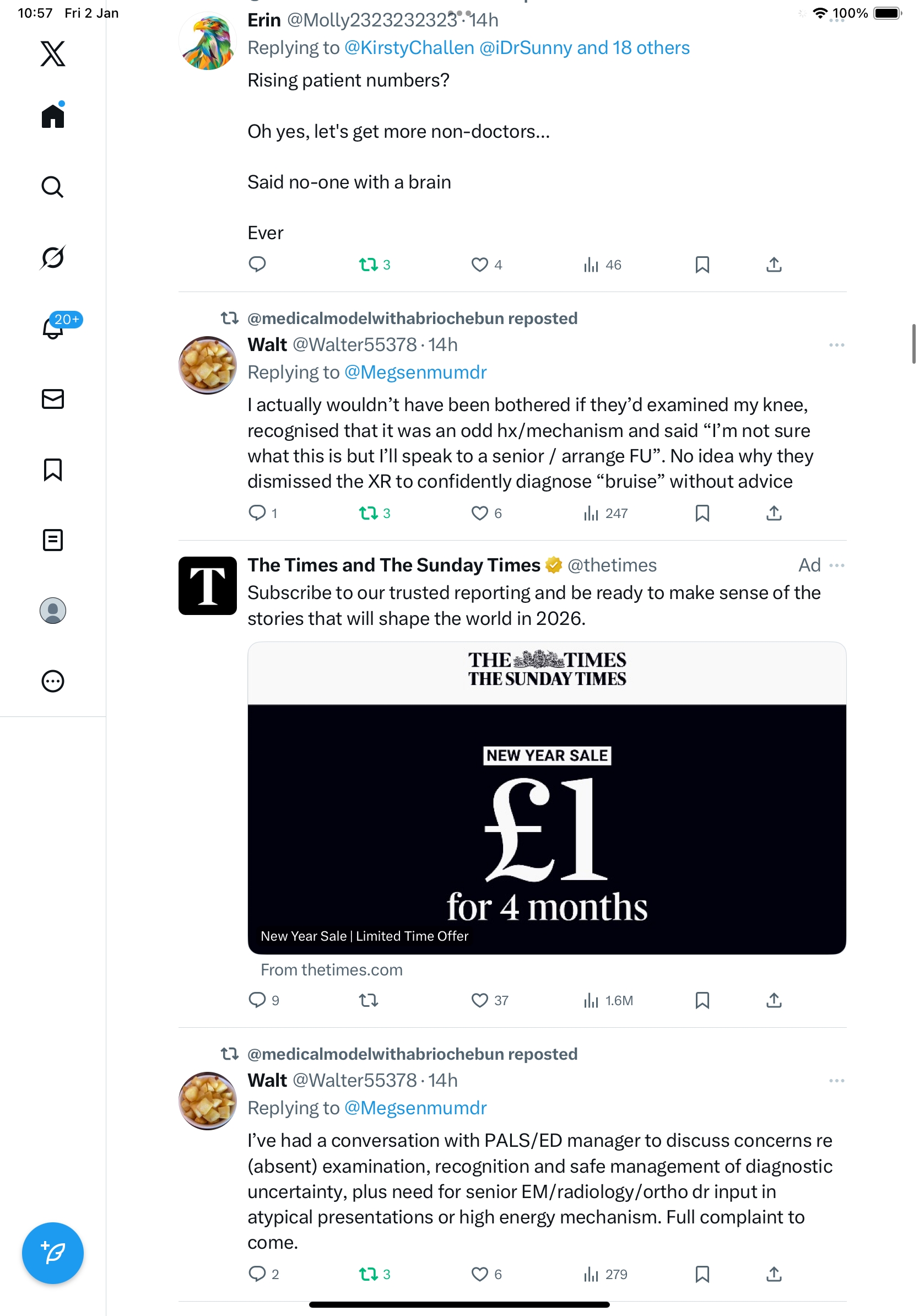
Task: Go to Home tab in sidebar
Action: click(53, 116)
